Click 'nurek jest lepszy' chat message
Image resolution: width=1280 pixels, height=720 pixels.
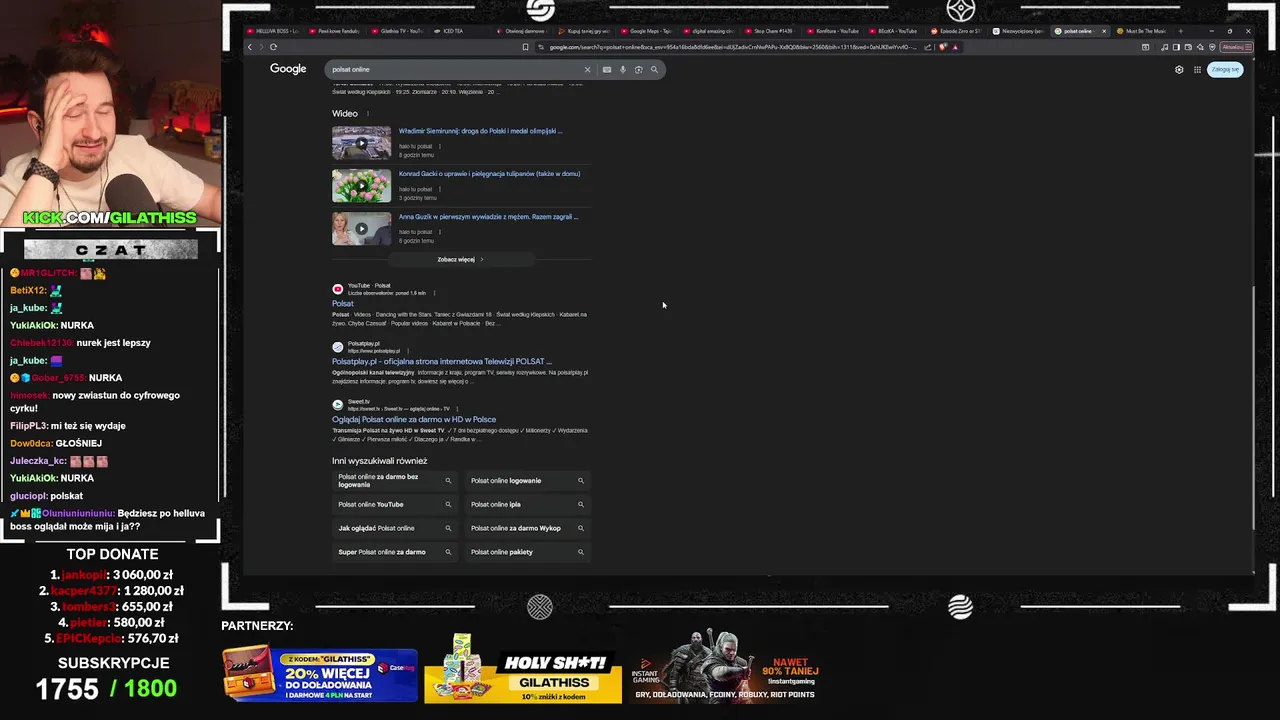[x=114, y=343]
